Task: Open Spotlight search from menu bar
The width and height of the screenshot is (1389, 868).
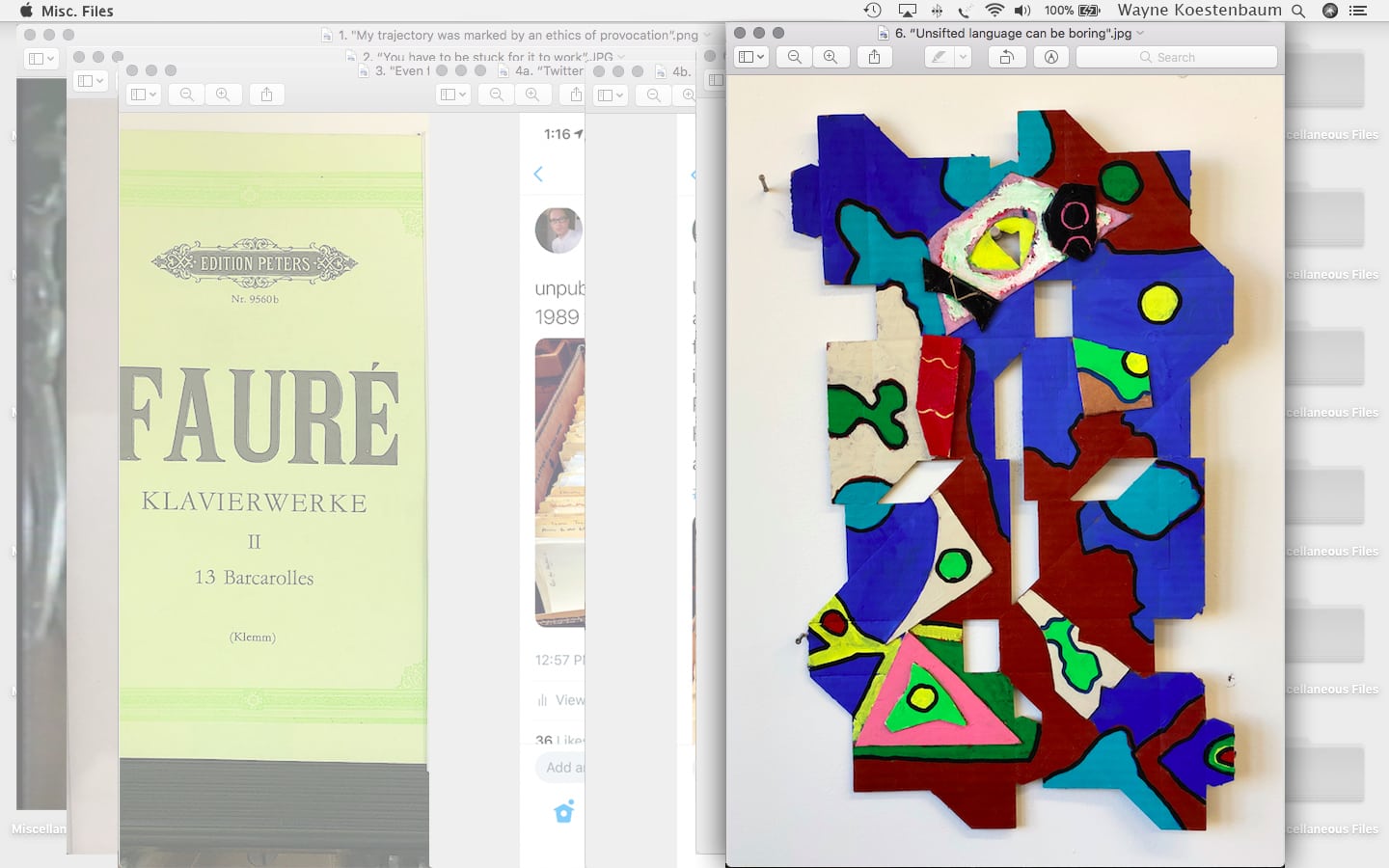Action: [1298, 11]
